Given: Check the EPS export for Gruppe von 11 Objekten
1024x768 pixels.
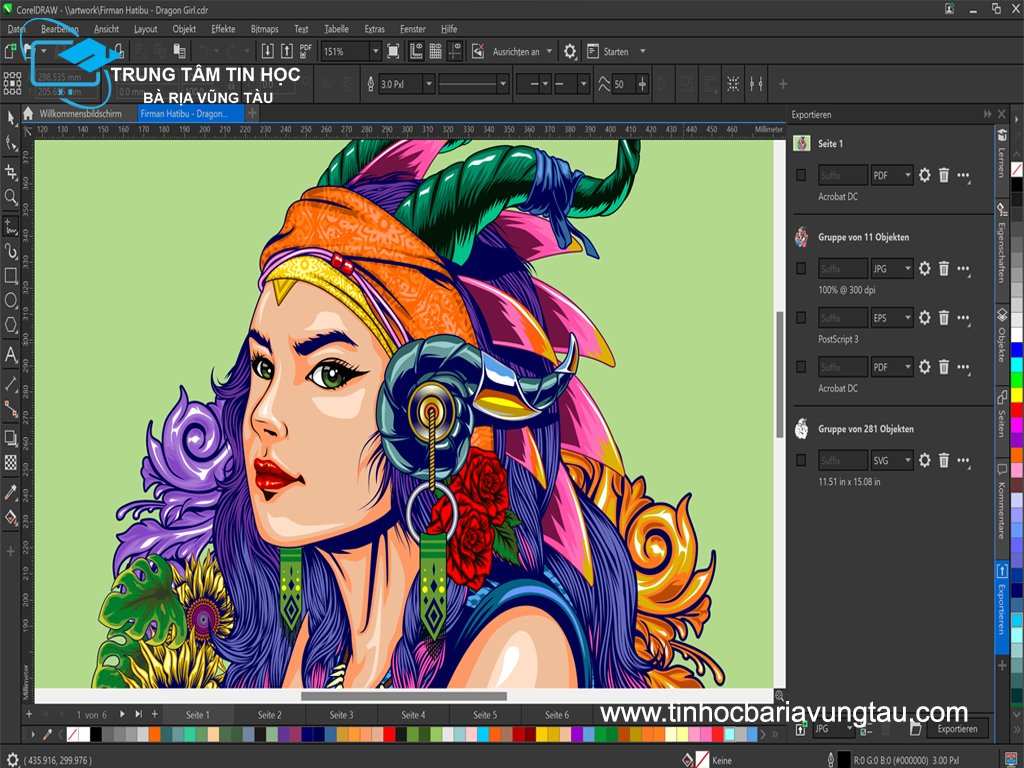Looking at the screenshot, I should coord(803,316).
